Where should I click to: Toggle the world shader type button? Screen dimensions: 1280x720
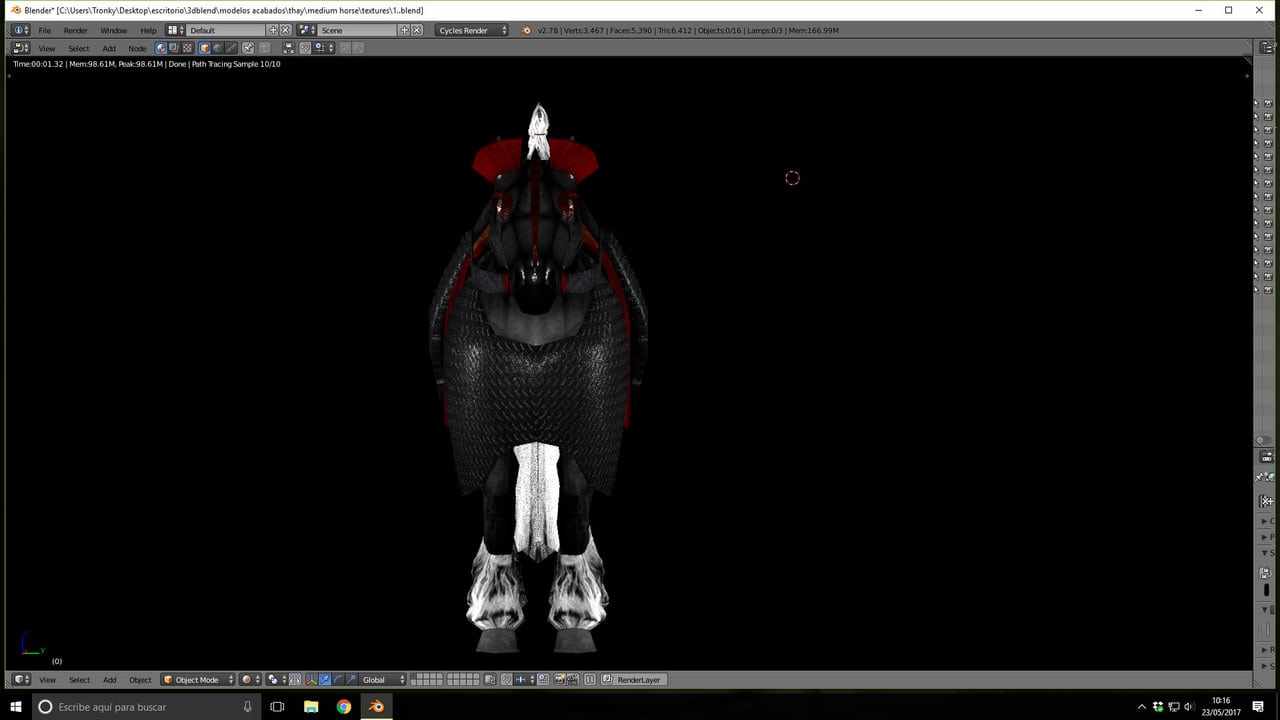(x=218, y=48)
